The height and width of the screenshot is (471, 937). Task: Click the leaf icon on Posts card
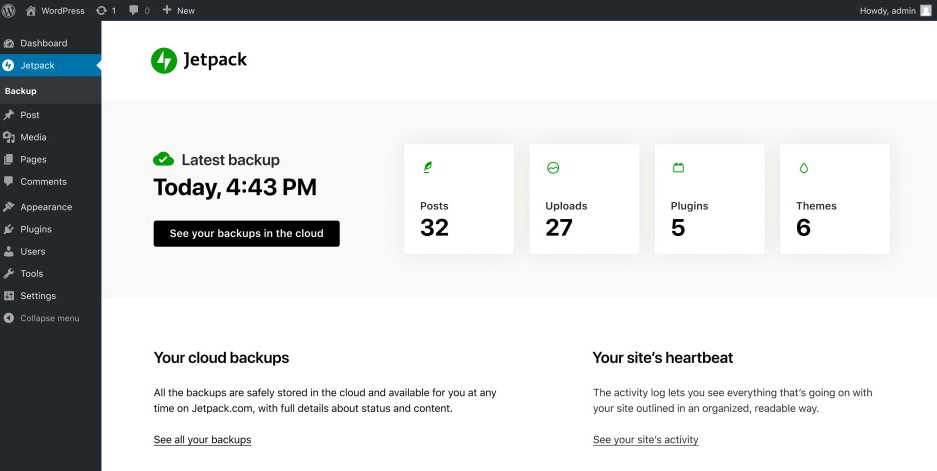[x=428, y=168]
